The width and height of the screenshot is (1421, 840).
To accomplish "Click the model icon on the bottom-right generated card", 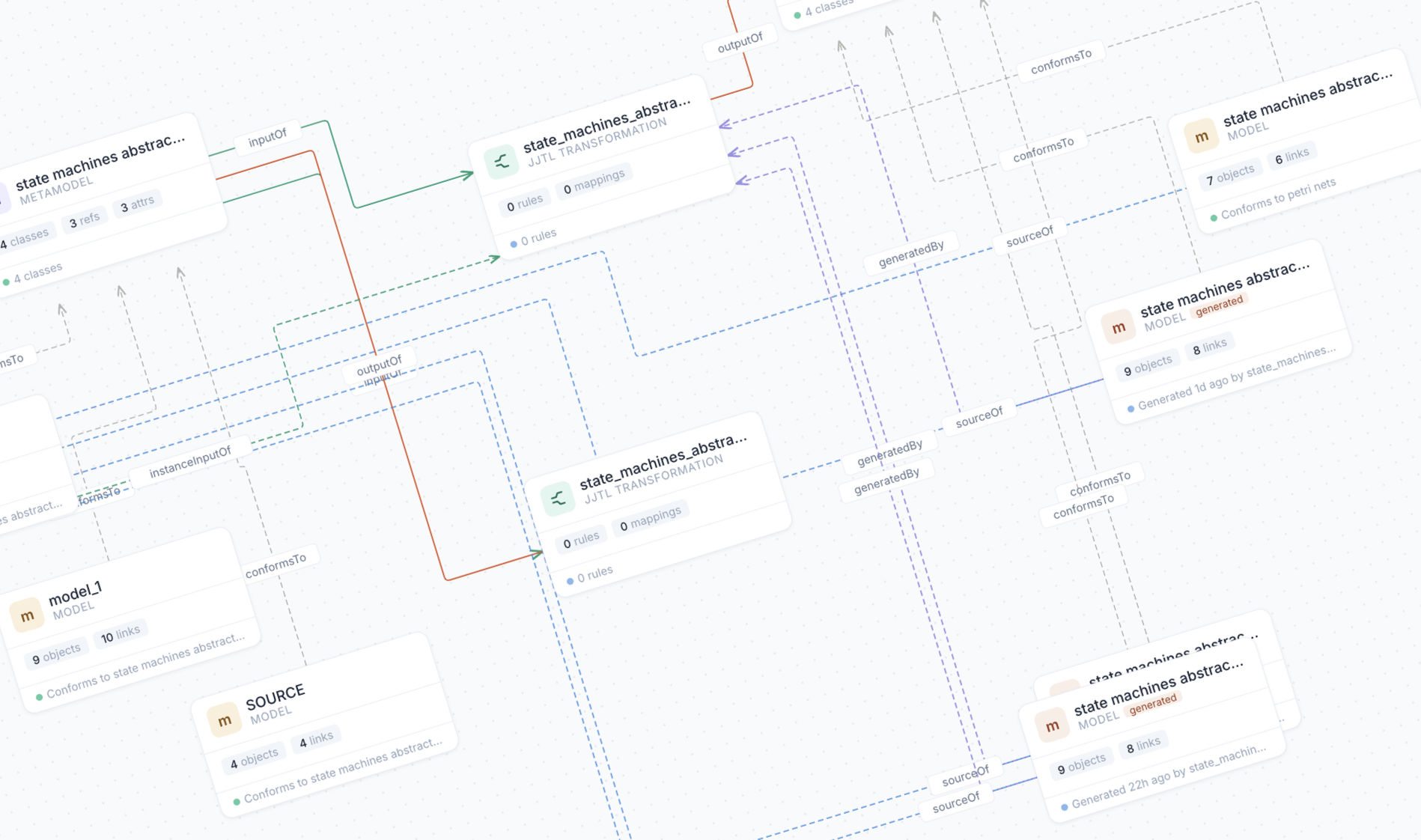I will [1052, 725].
